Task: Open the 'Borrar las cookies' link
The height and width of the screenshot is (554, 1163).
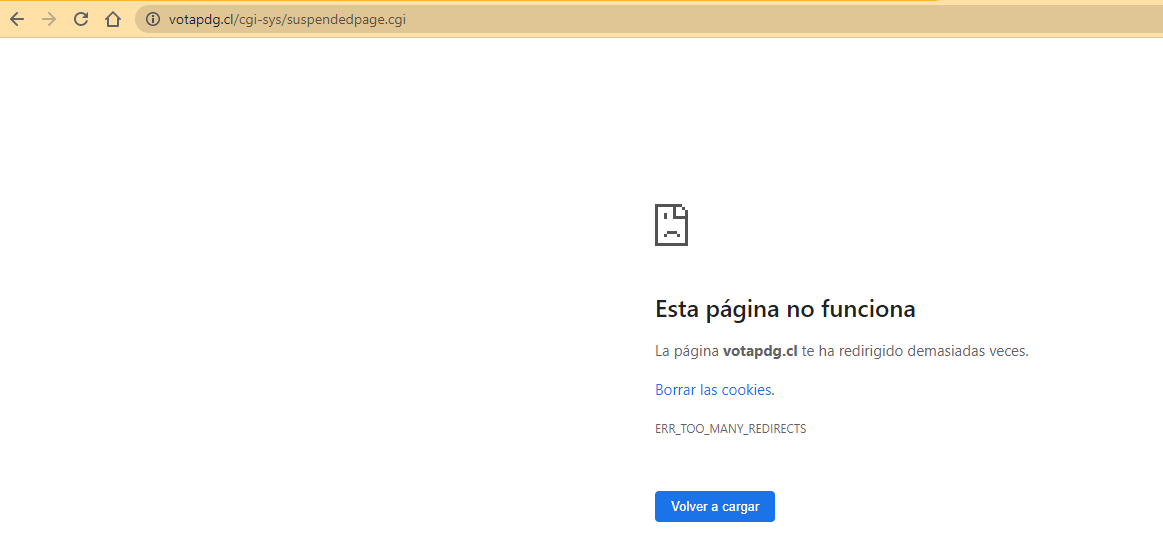Action: tap(714, 389)
